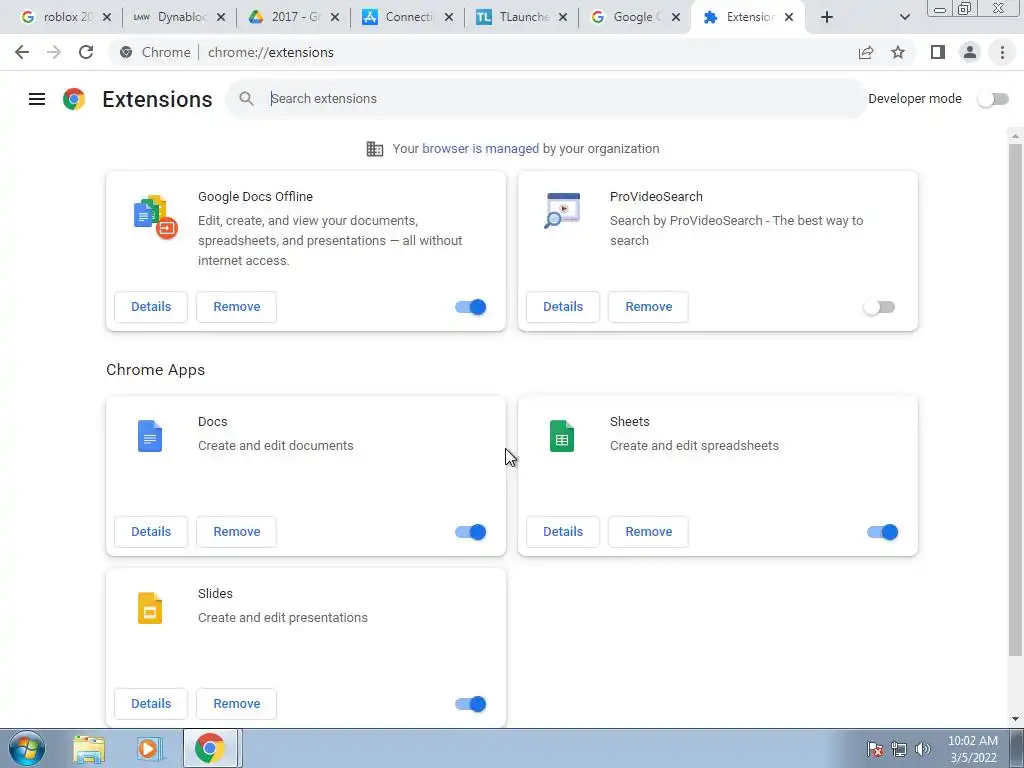1024x768 pixels.
Task: Open Windows Explorer from taskbar
Action: tap(89, 748)
